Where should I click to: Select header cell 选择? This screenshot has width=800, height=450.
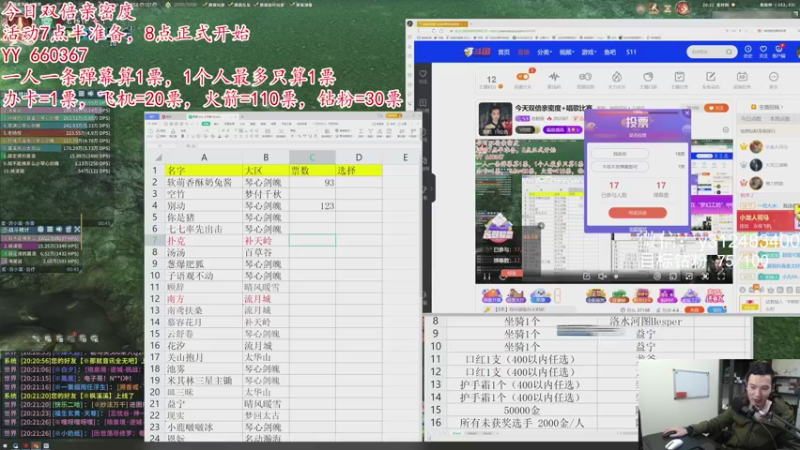click(x=359, y=170)
